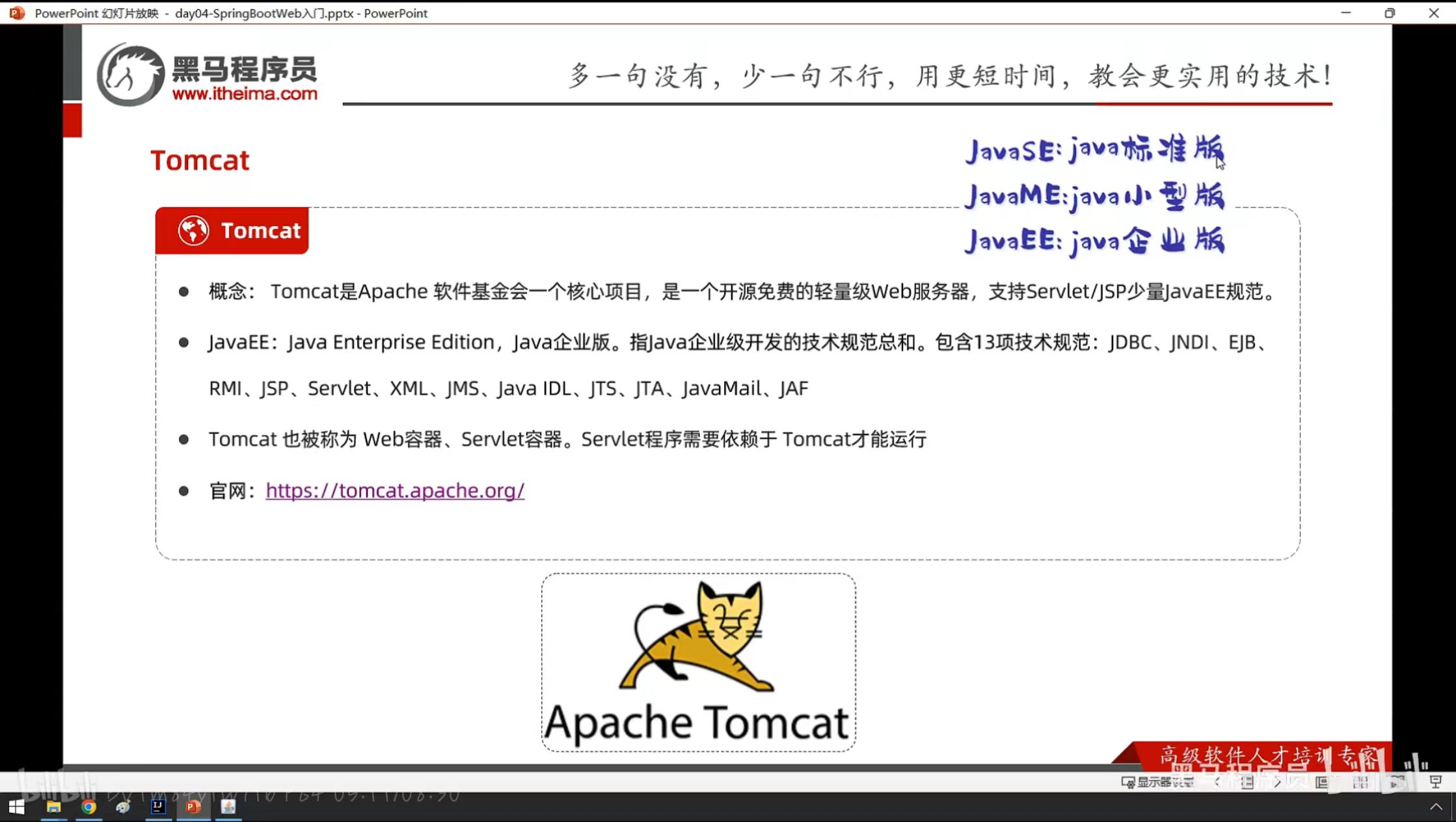Switch to Normal view icon
The image size is (1456, 822).
coord(1322,782)
